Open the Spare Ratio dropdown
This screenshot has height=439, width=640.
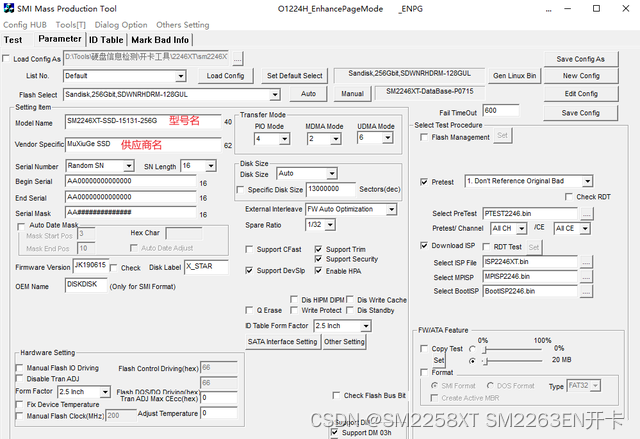330,225
